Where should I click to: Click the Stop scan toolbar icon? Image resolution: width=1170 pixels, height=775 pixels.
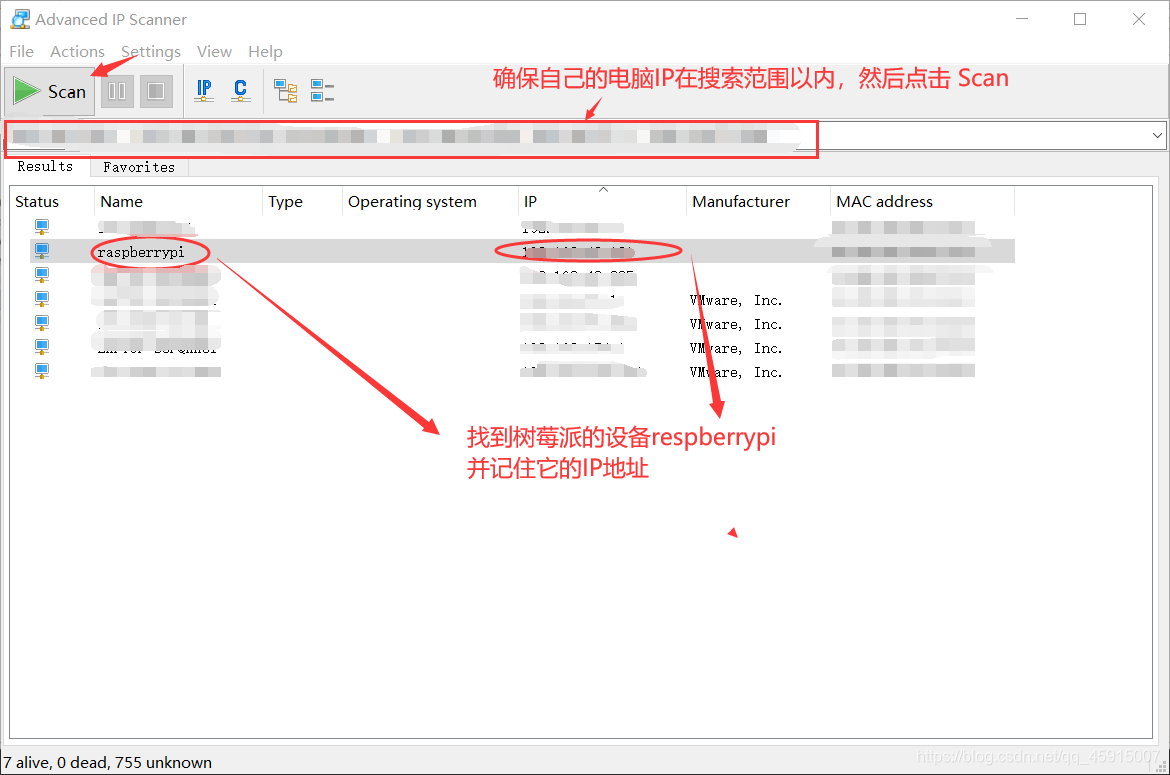(x=156, y=91)
